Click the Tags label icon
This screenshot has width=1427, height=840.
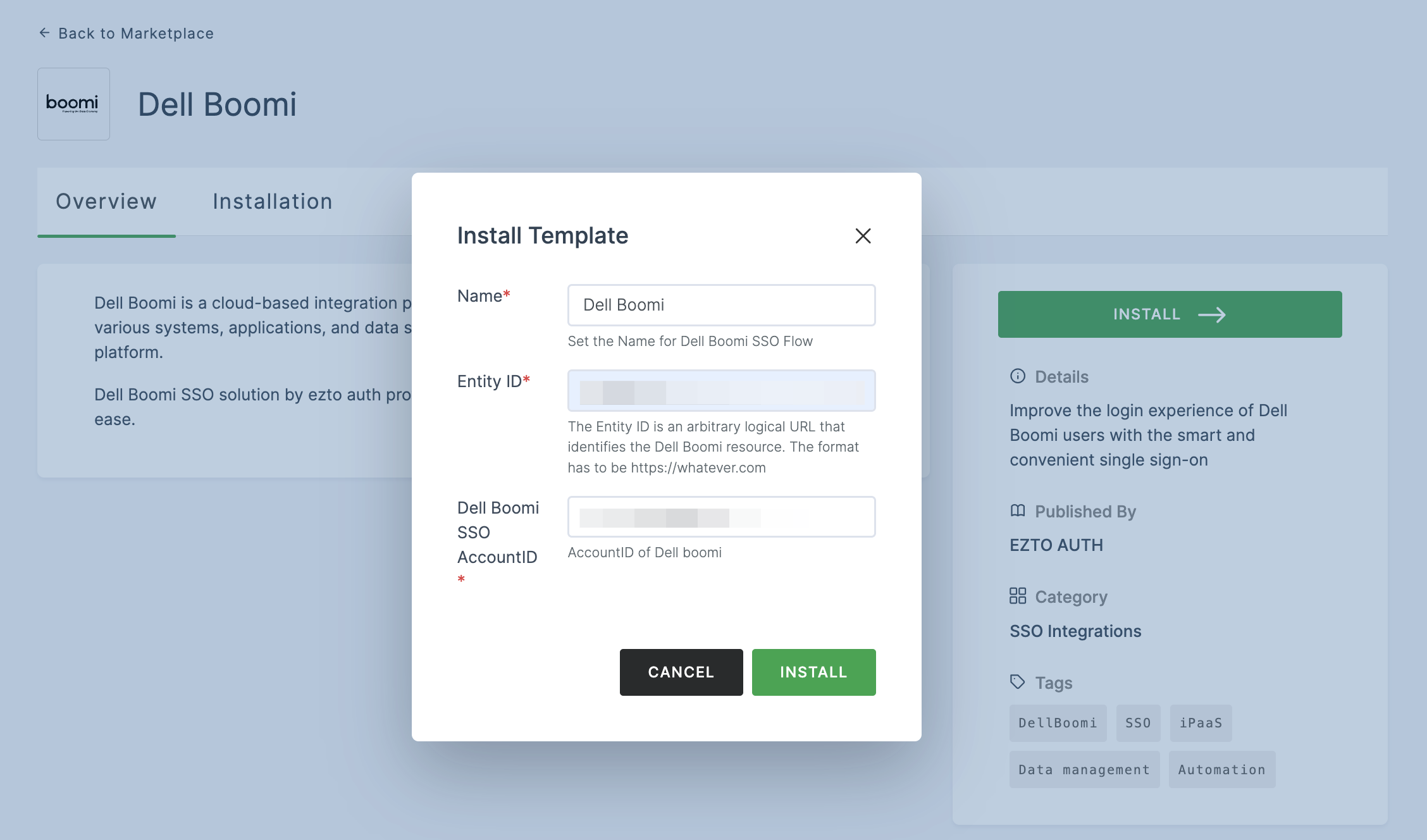pyautogui.click(x=1018, y=682)
